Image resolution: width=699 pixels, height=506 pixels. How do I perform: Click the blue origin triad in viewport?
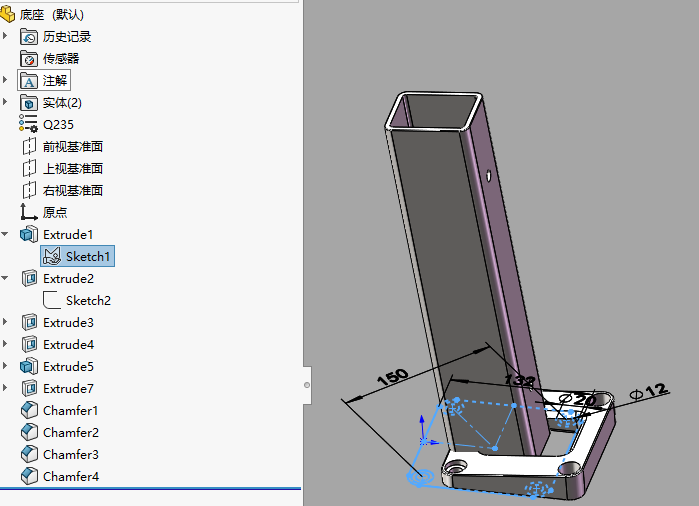click(x=427, y=432)
